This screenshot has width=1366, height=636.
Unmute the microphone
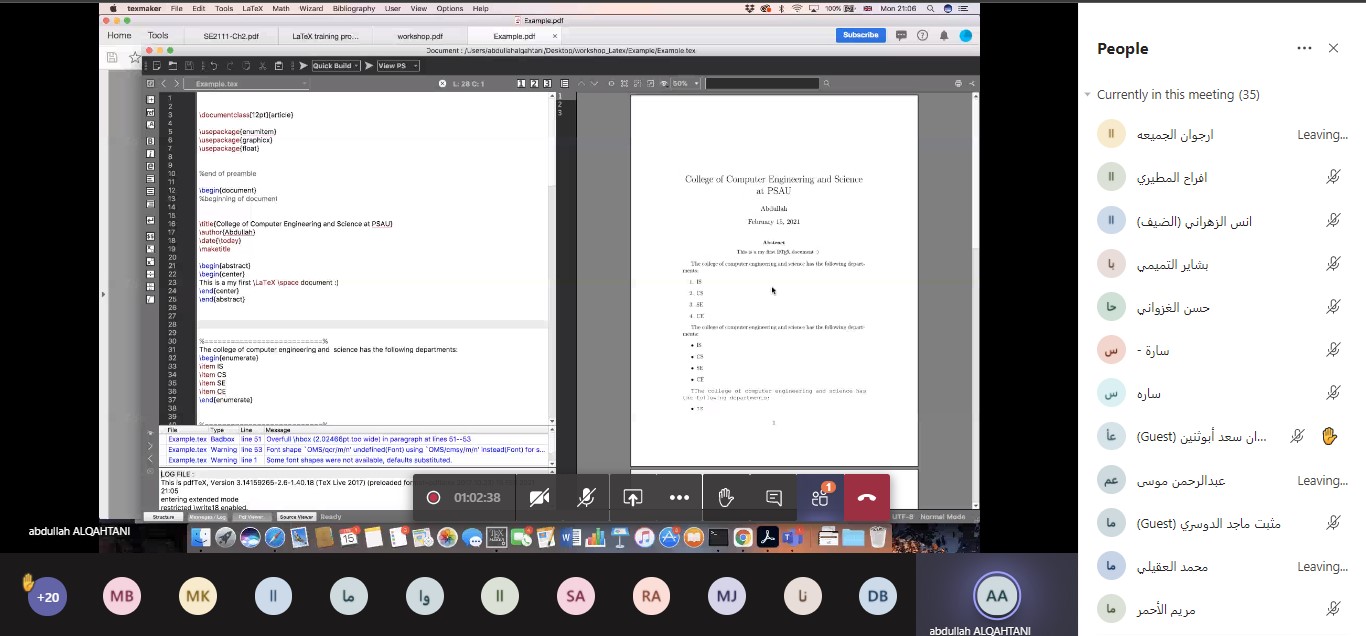point(586,497)
